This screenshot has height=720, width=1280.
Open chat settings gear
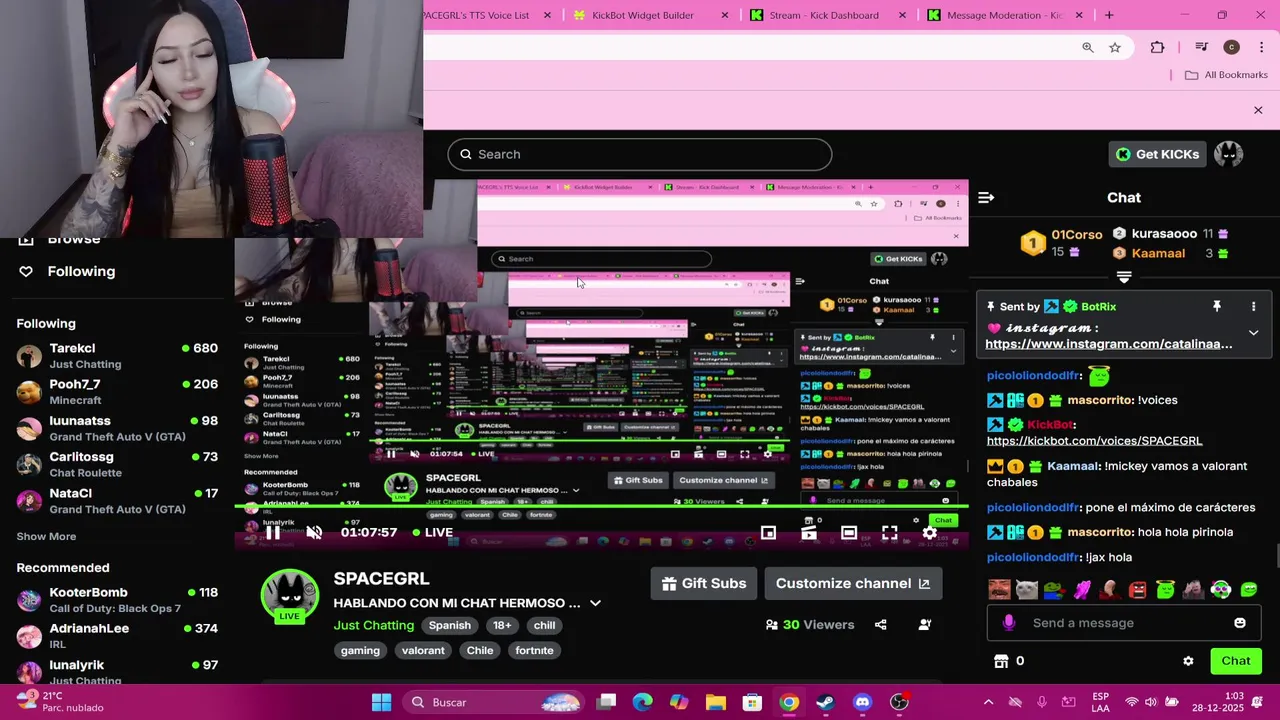pyautogui.click(x=1188, y=661)
